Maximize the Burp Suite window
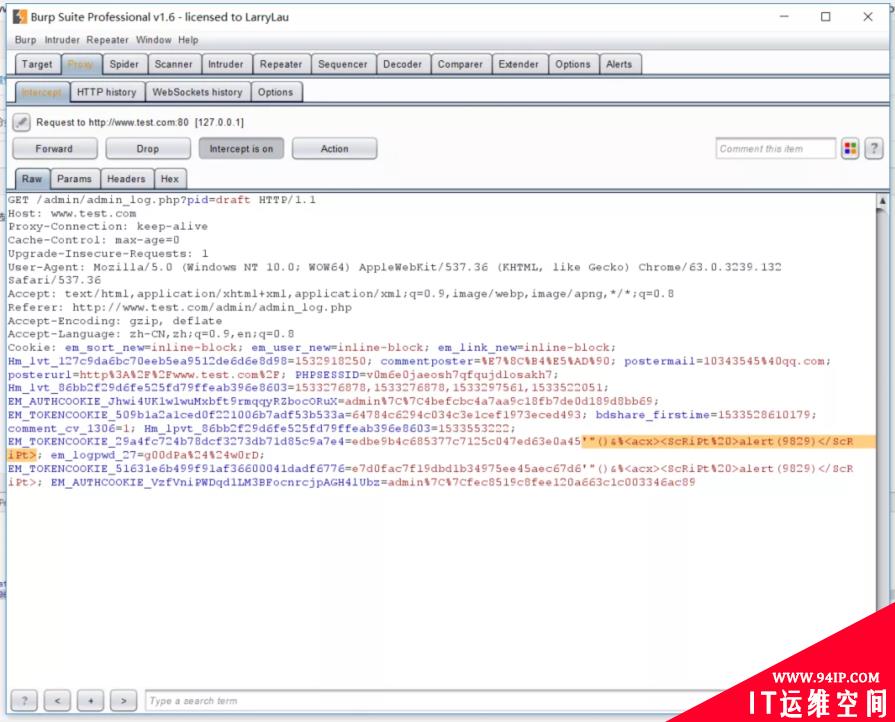895x722 pixels. pos(825,17)
